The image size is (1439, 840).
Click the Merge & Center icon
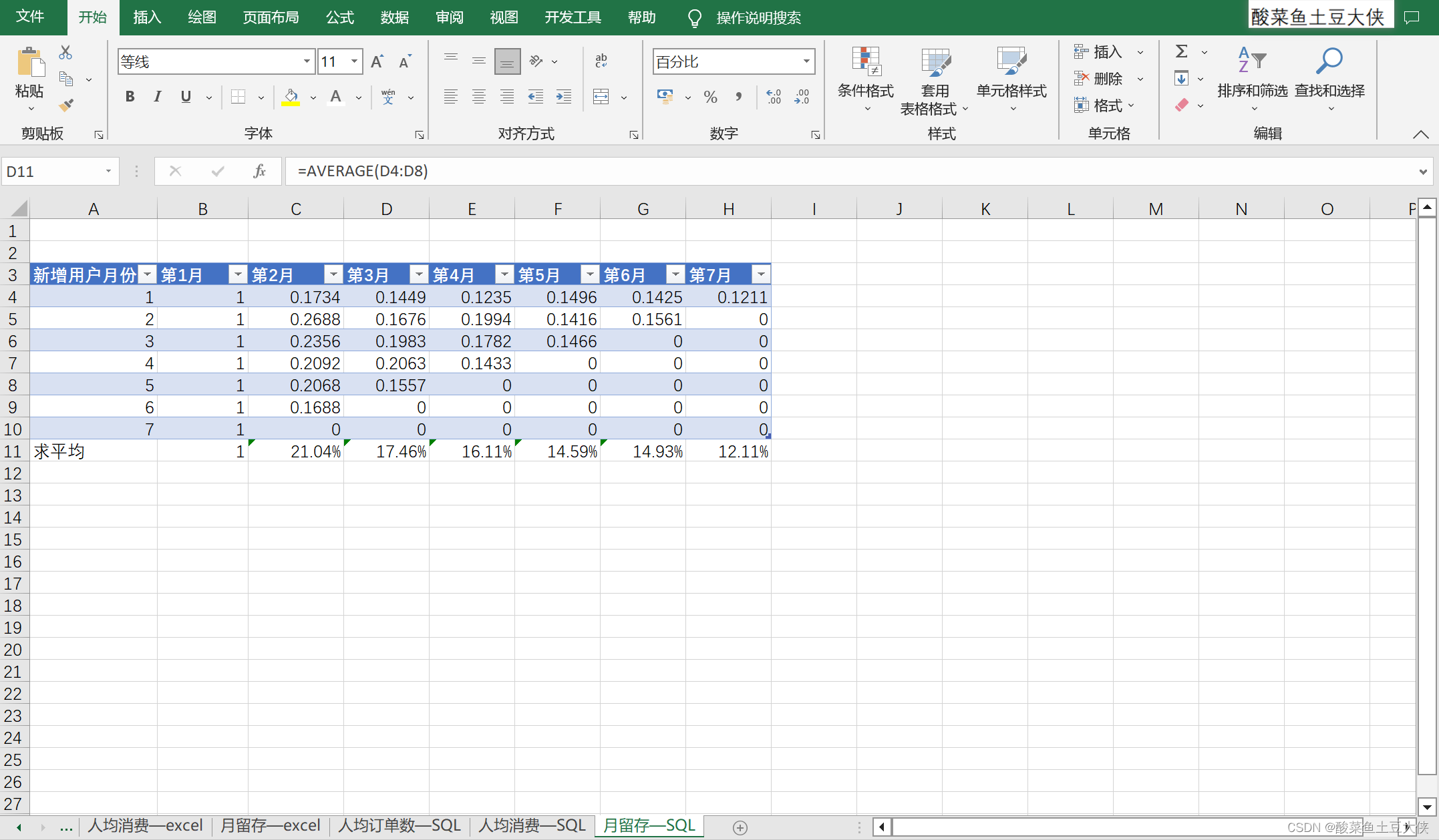(x=601, y=97)
